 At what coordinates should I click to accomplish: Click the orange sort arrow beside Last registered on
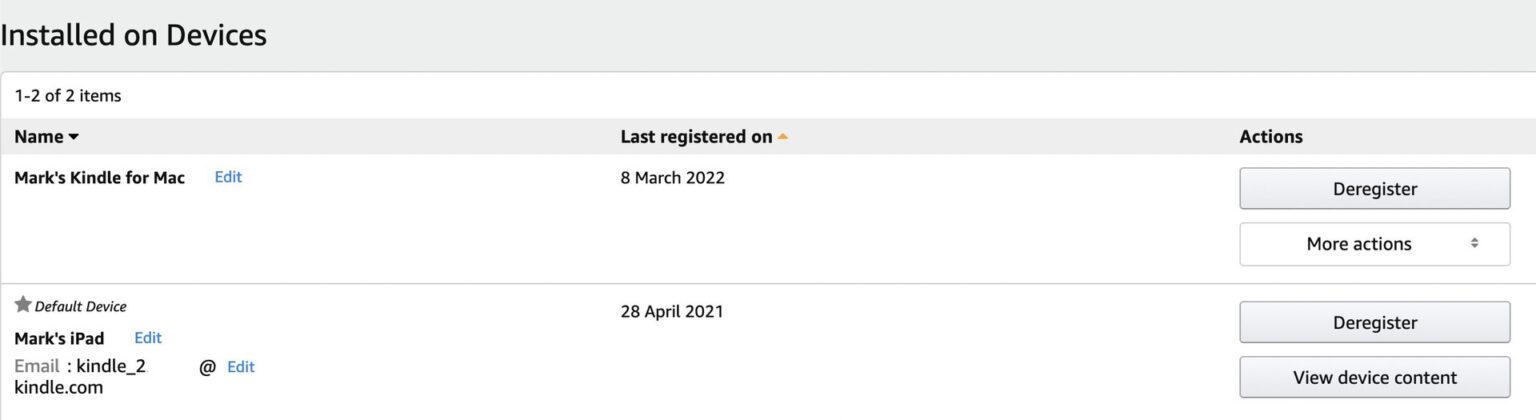pos(783,137)
